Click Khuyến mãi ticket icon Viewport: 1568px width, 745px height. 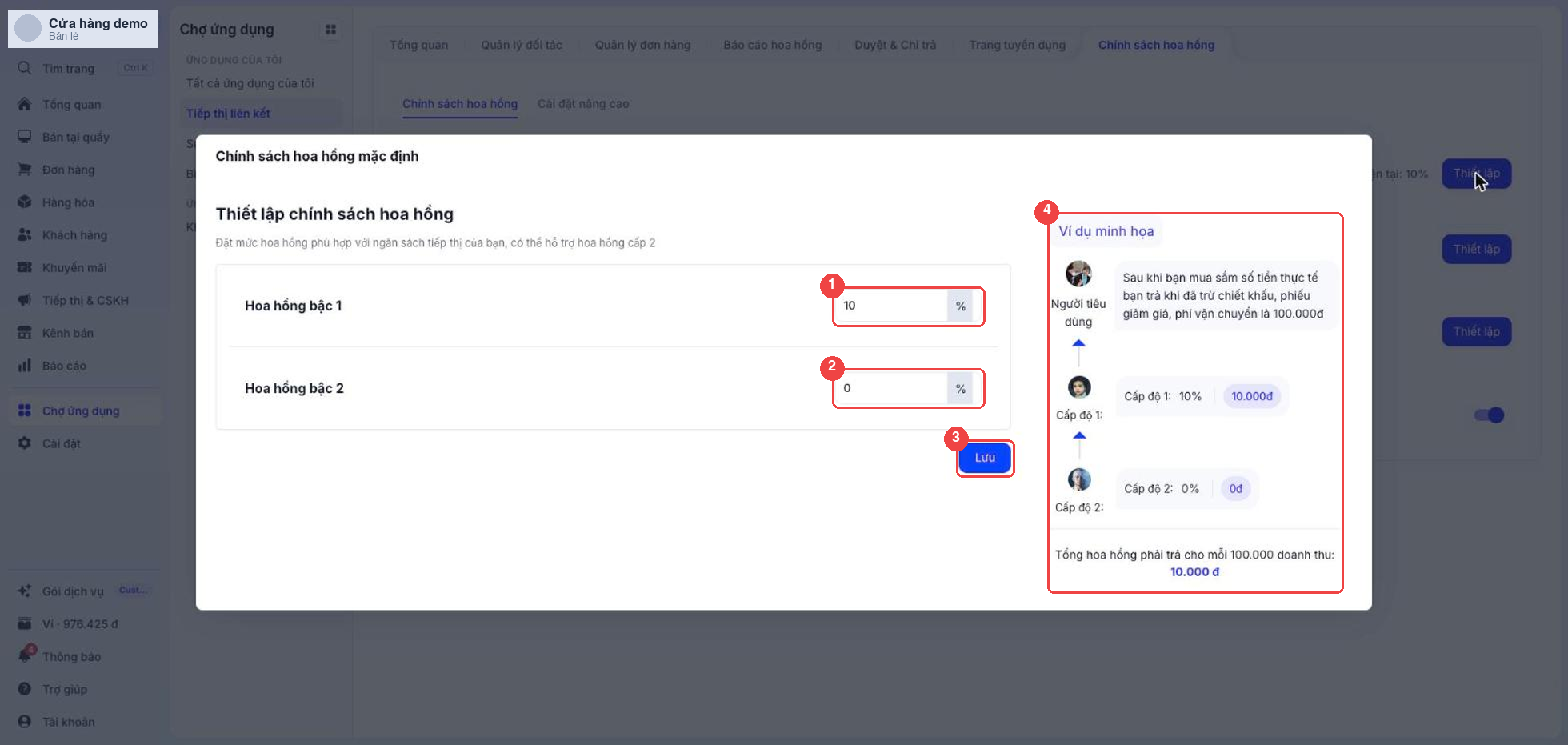[25, 267]
